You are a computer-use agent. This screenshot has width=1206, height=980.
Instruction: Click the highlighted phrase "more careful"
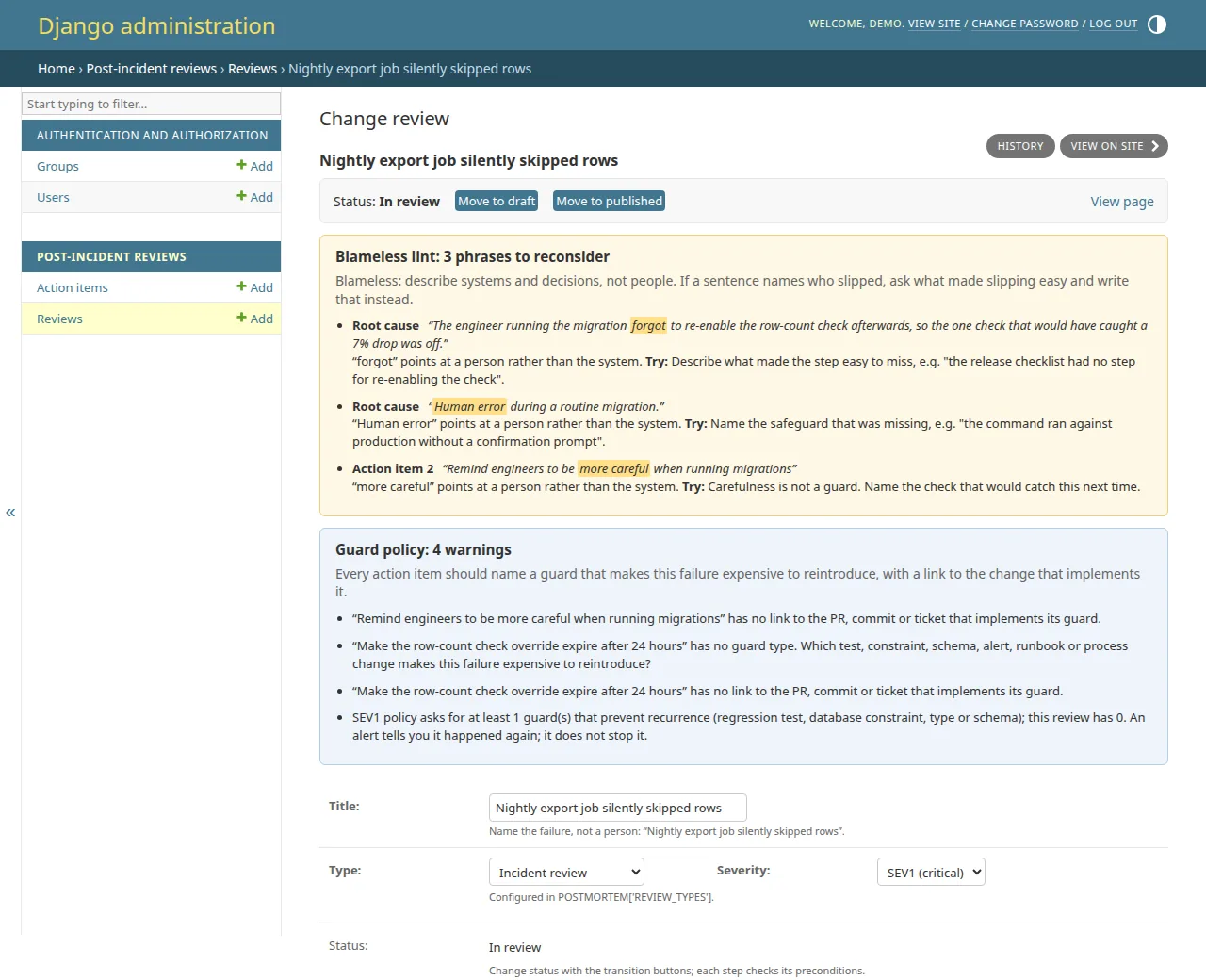(x=614, y=468)
